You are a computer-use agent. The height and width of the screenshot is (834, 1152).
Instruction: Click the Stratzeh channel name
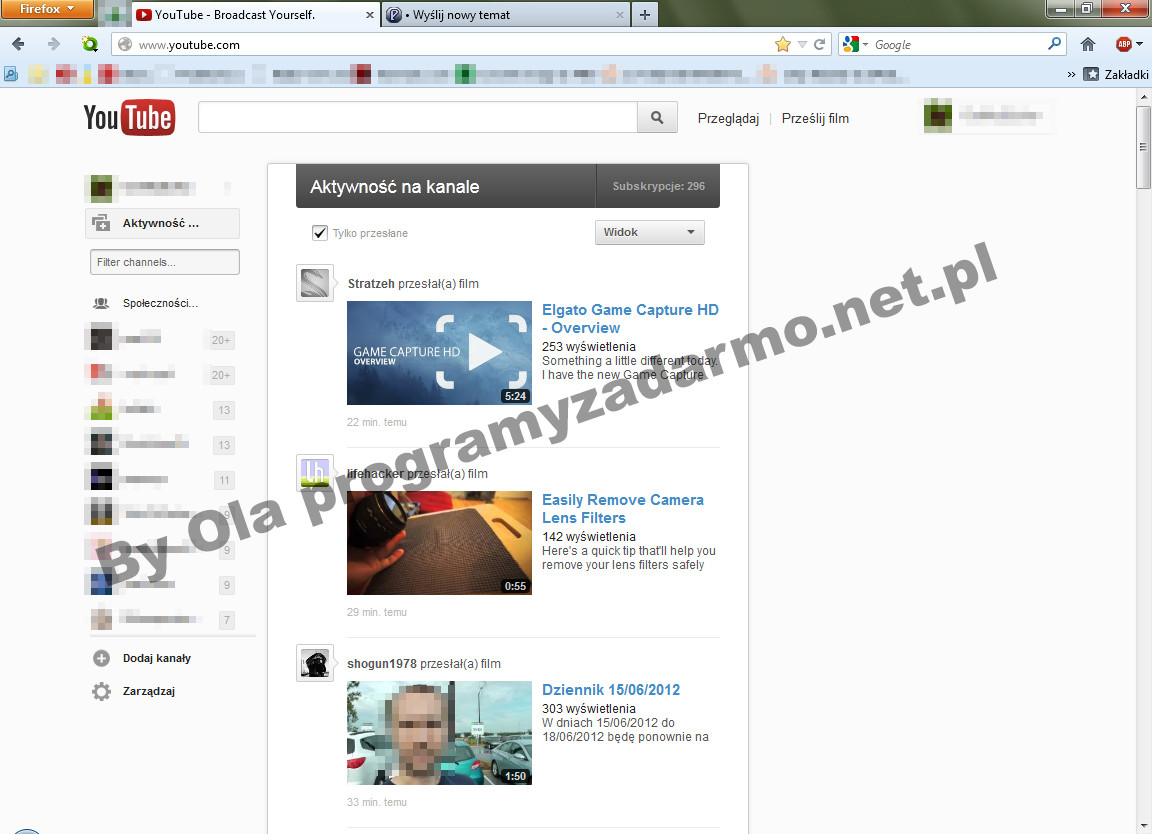(371, 284)
